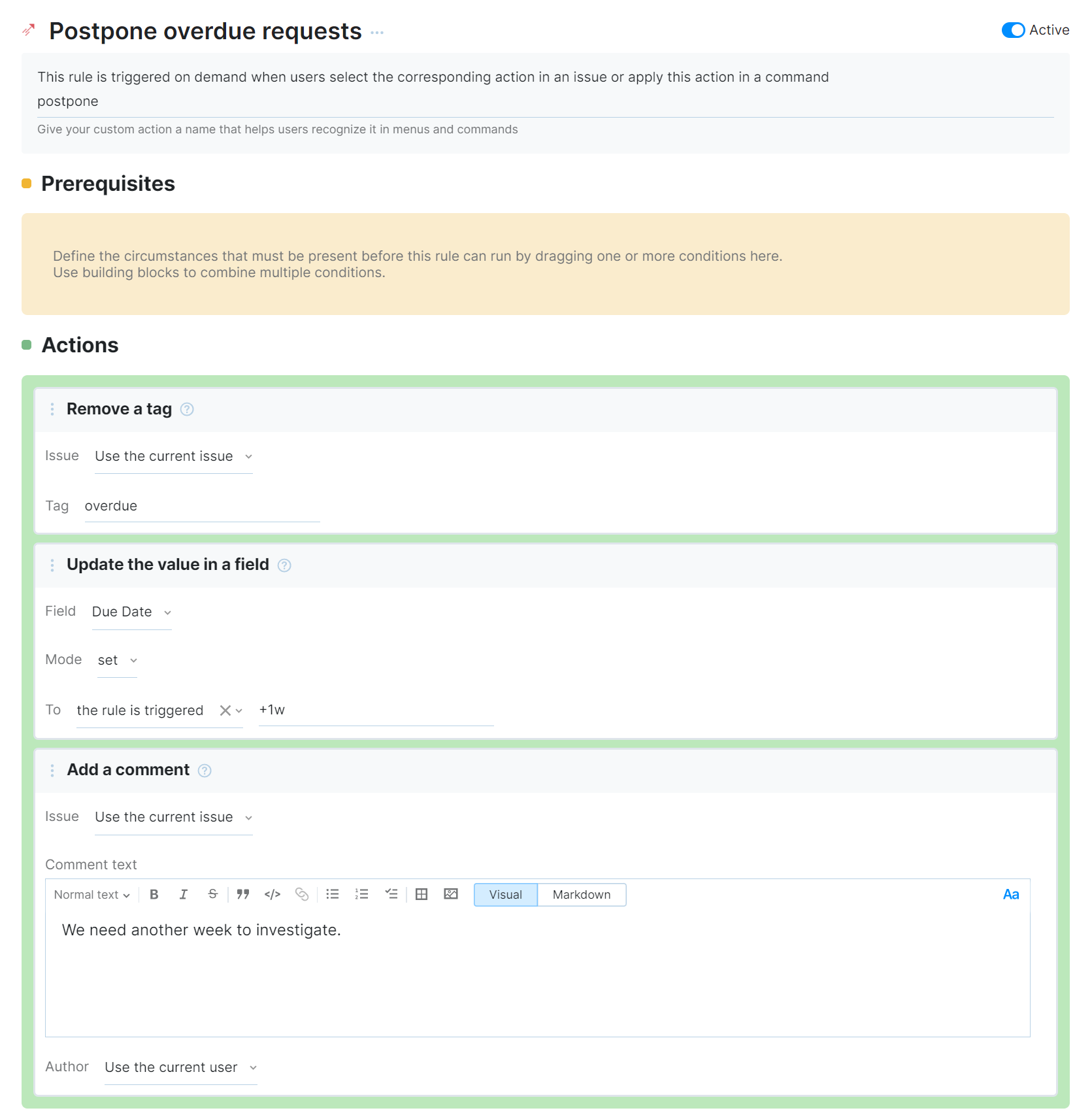Create a bulleted list in the comment
The height and width of the screenshot is (1119, 1092).
[x=332, y=894]
